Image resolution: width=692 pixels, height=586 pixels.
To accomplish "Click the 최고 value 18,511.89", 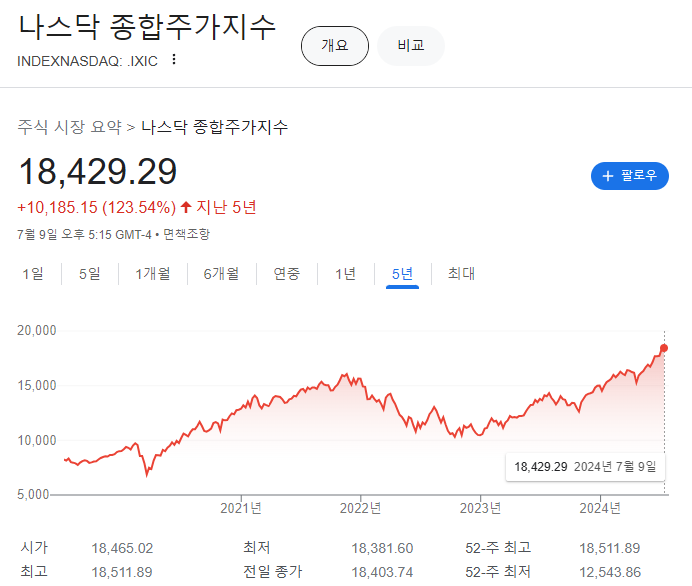I will tap(122, 572).
